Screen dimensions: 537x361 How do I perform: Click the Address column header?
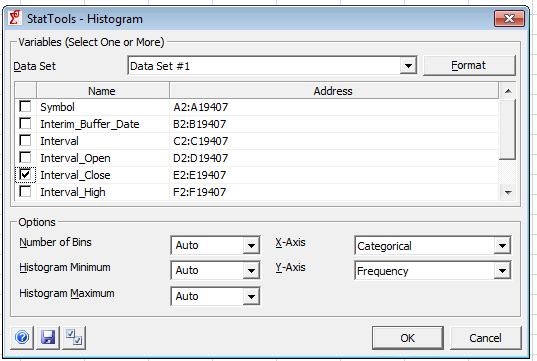pyautogui.click(x=334, y=91)
